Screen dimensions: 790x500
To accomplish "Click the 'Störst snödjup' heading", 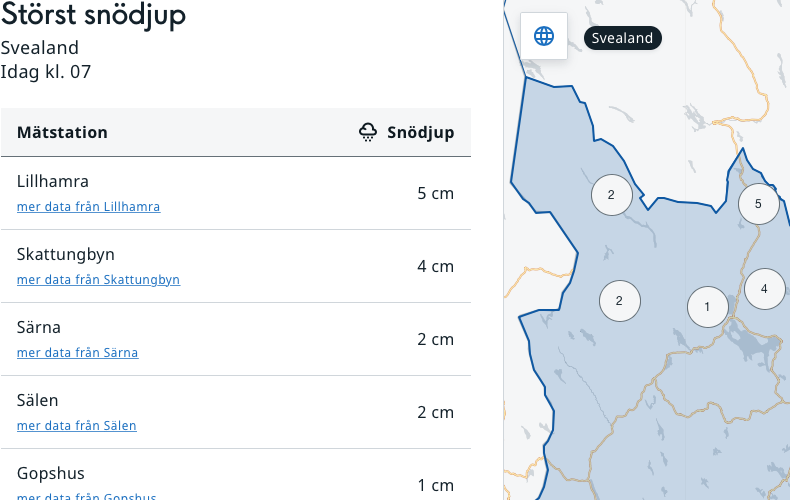I will (x=93, y=15).
